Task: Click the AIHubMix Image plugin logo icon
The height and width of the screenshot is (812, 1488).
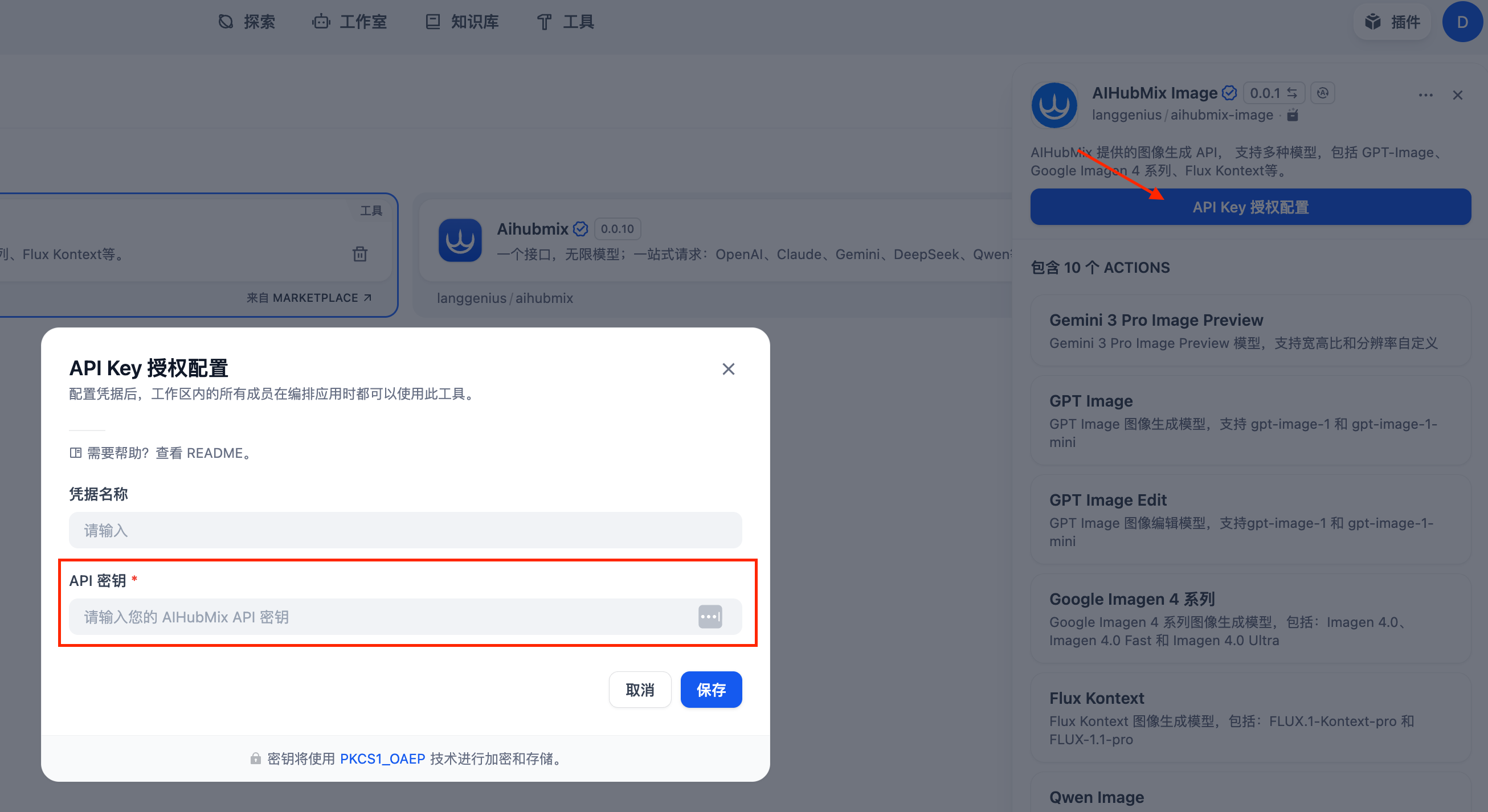Action: 1053,105
